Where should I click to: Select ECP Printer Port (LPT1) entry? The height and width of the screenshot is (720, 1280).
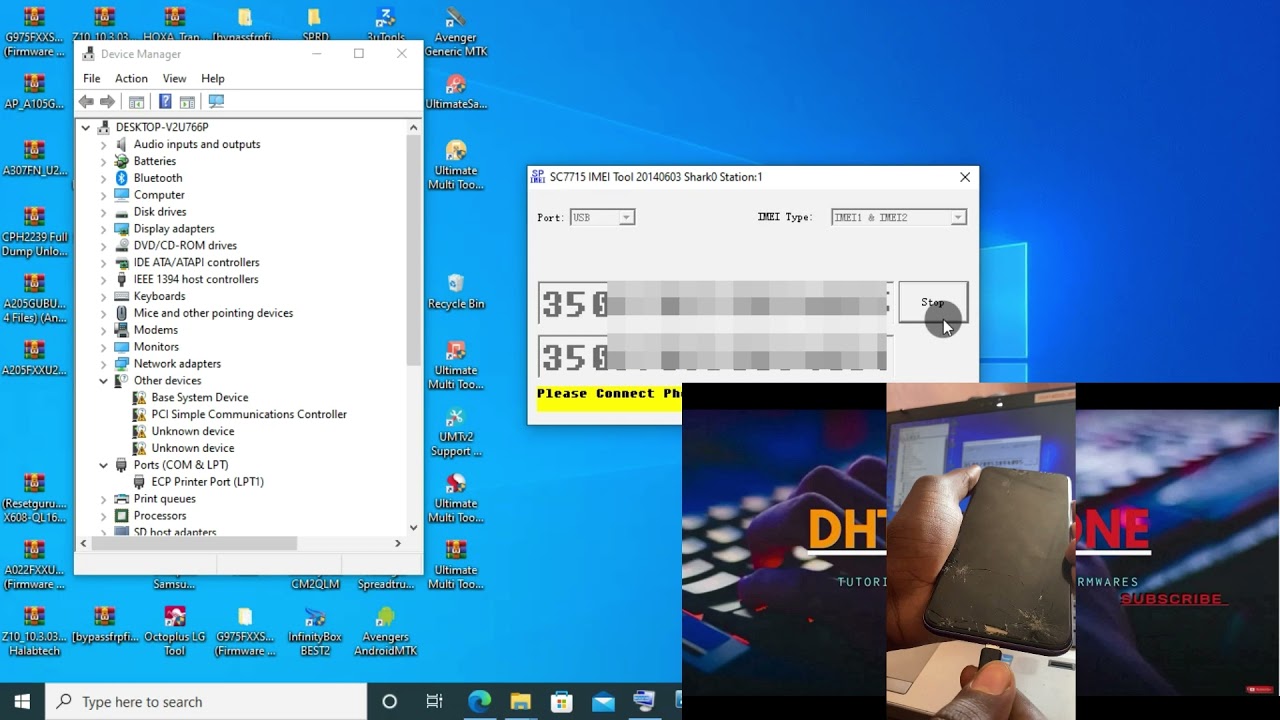(207, 482)
